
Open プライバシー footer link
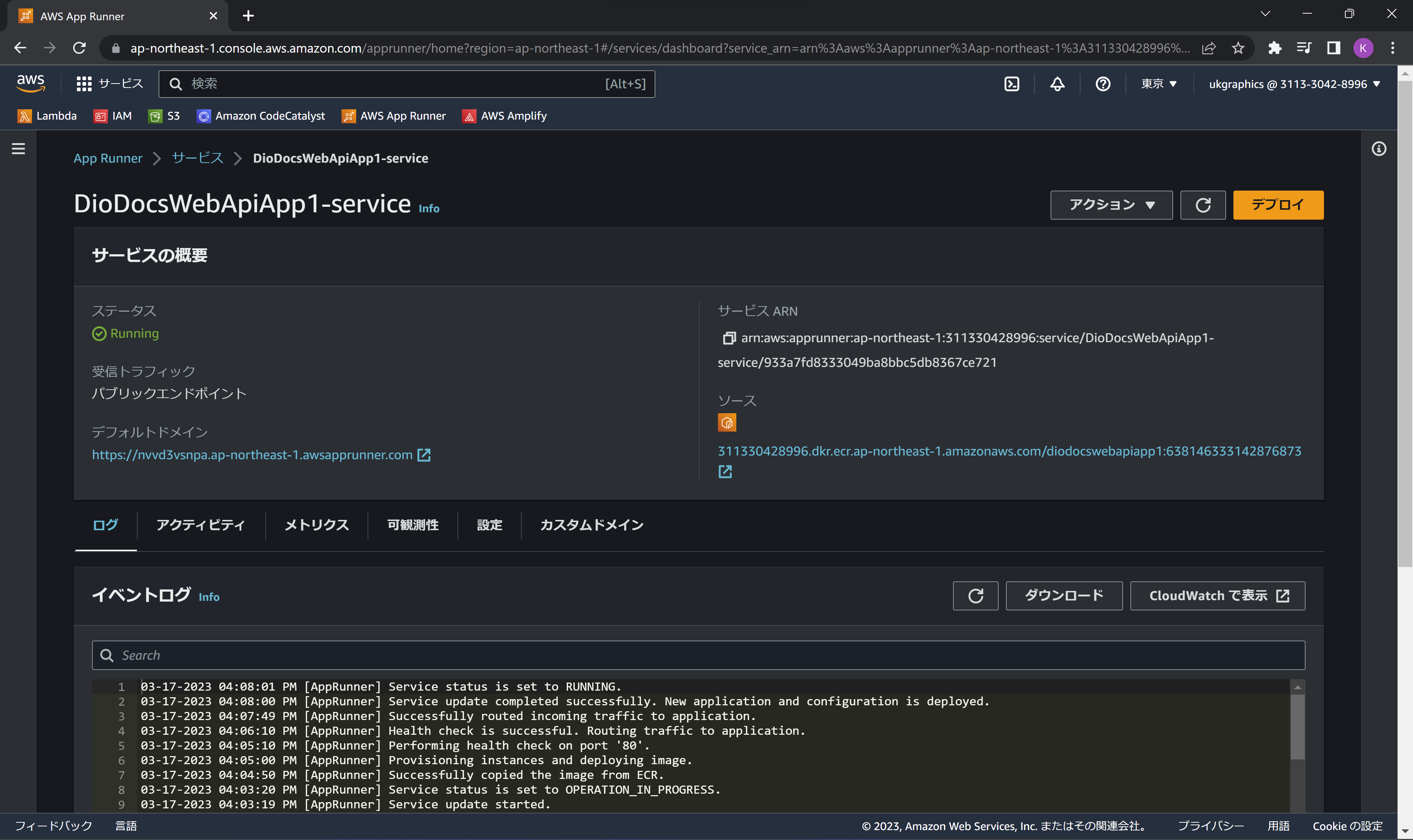(1211, 826)
